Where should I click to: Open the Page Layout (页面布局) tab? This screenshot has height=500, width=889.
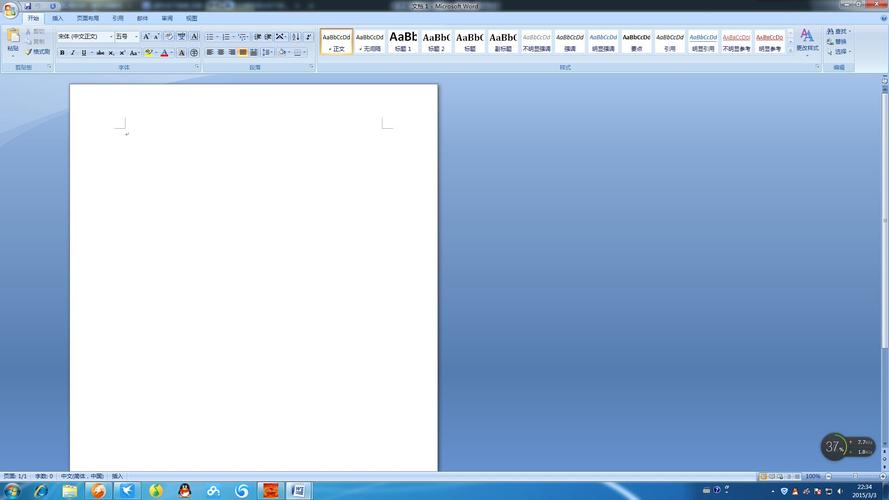tap(88, 18)
